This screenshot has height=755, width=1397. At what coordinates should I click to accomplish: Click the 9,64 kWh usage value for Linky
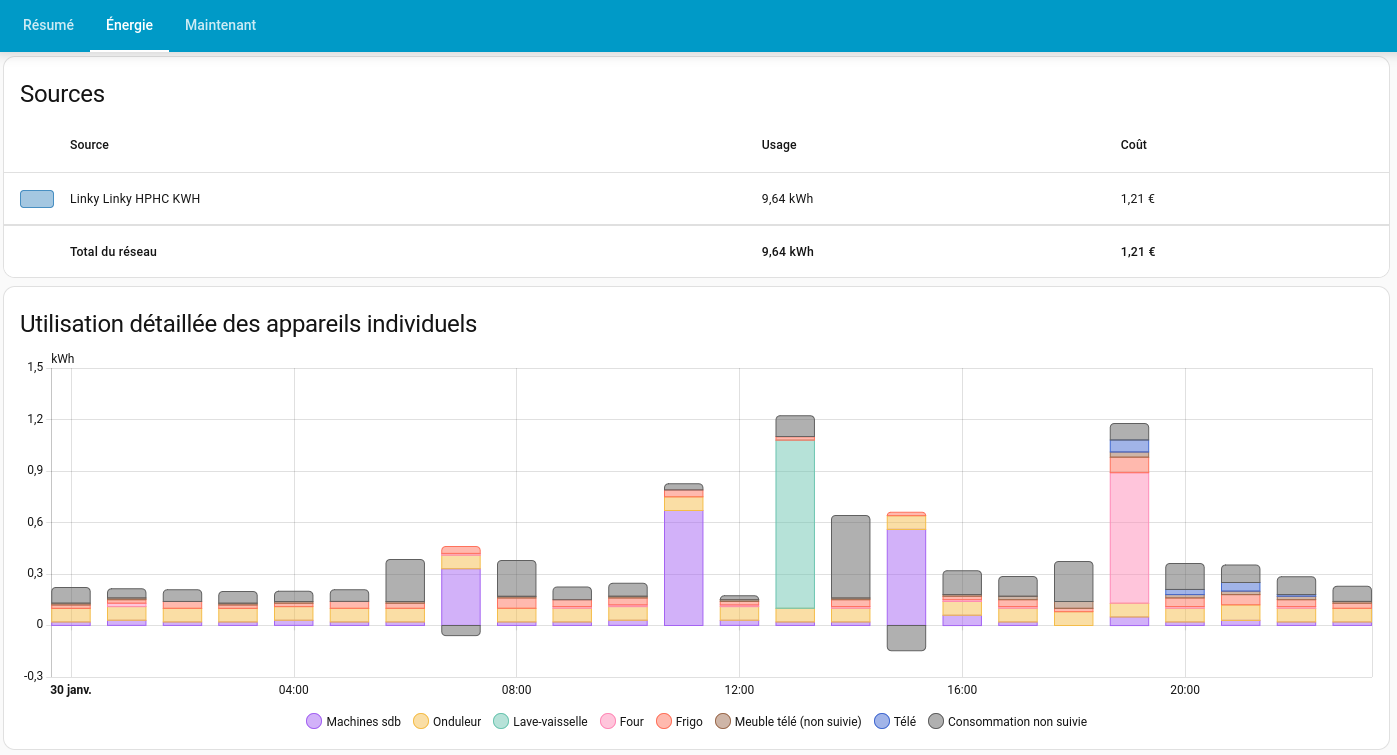coord(787,199)
